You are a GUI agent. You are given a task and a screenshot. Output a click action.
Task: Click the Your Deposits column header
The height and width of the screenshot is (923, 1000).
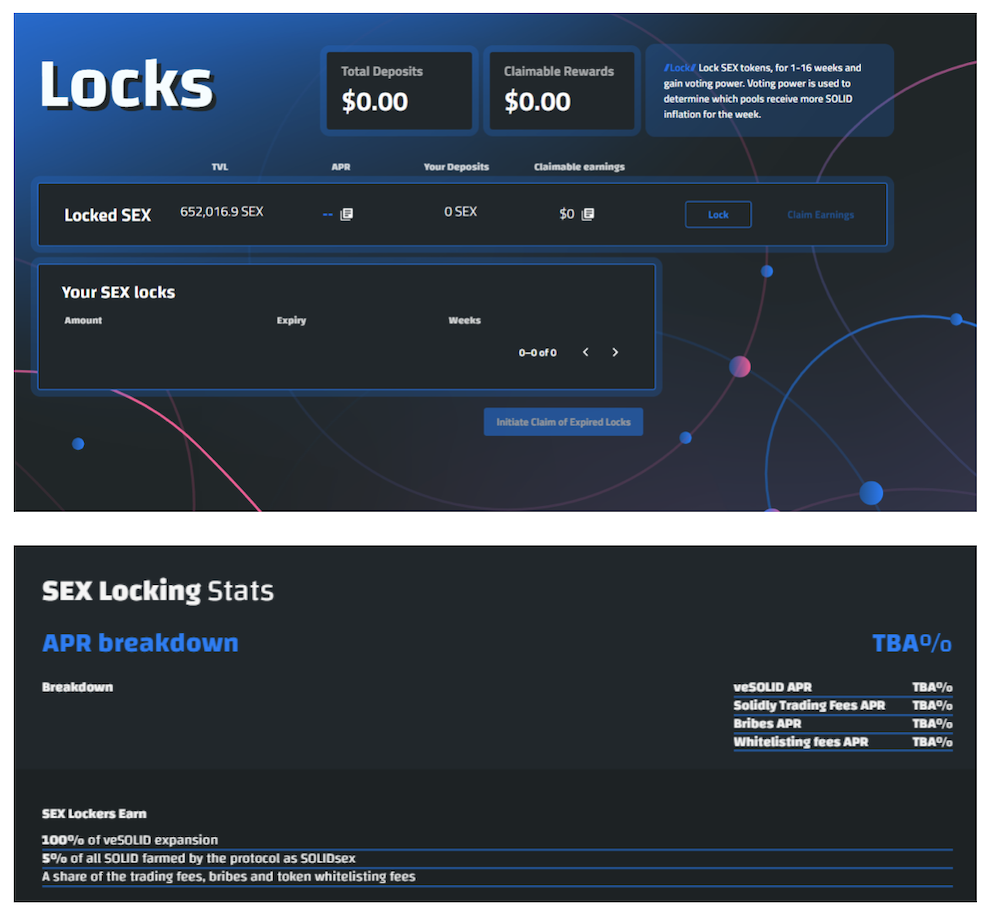click(x=456, y=167)
